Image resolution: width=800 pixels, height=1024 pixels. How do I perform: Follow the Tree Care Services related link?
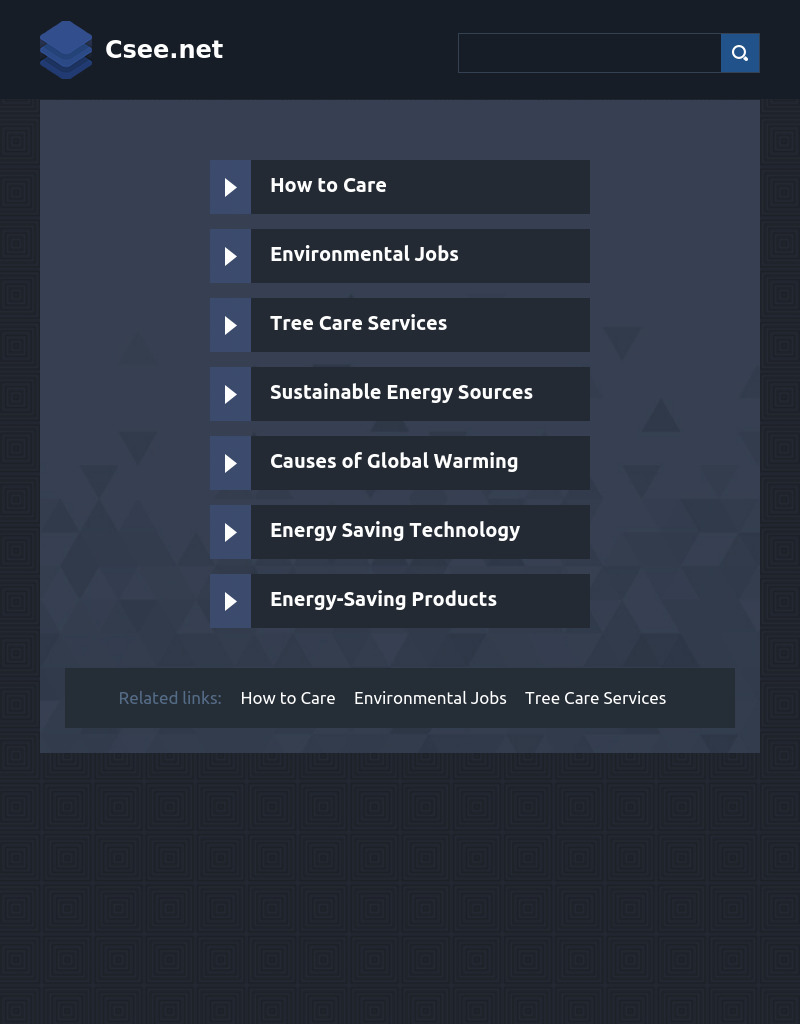click(596, 698)
